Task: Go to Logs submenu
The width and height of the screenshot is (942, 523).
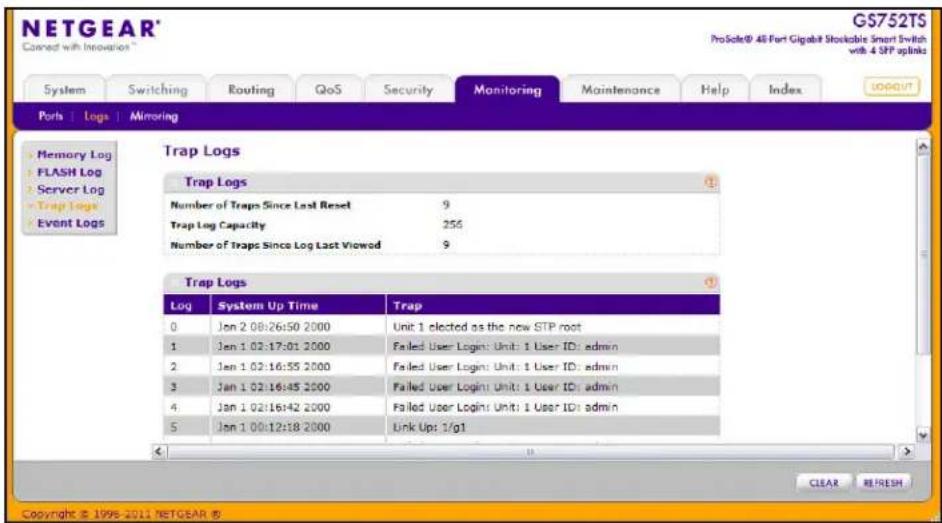Action: (96, 116)
